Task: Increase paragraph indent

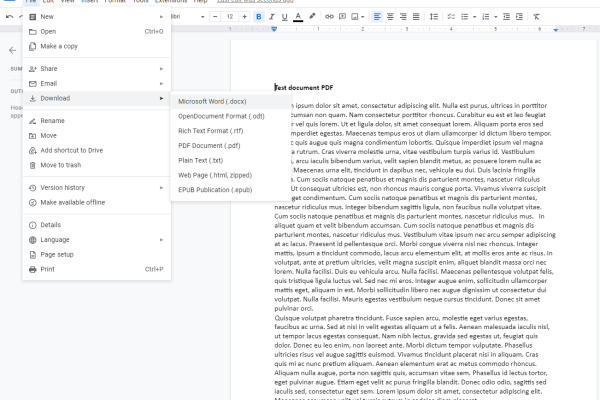Action: pos(519,16)
